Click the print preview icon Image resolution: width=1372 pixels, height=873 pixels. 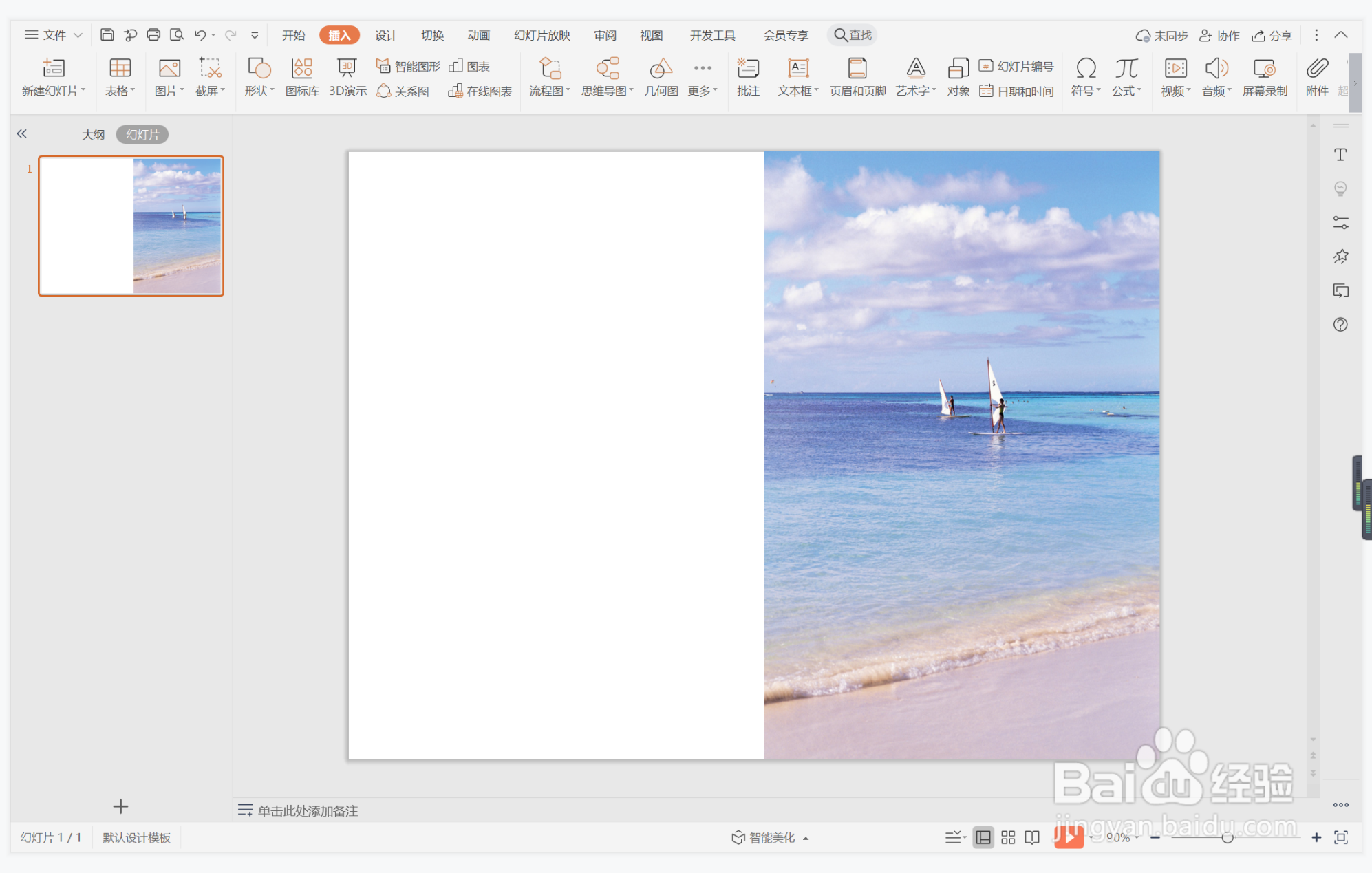(x=177, y=35)
